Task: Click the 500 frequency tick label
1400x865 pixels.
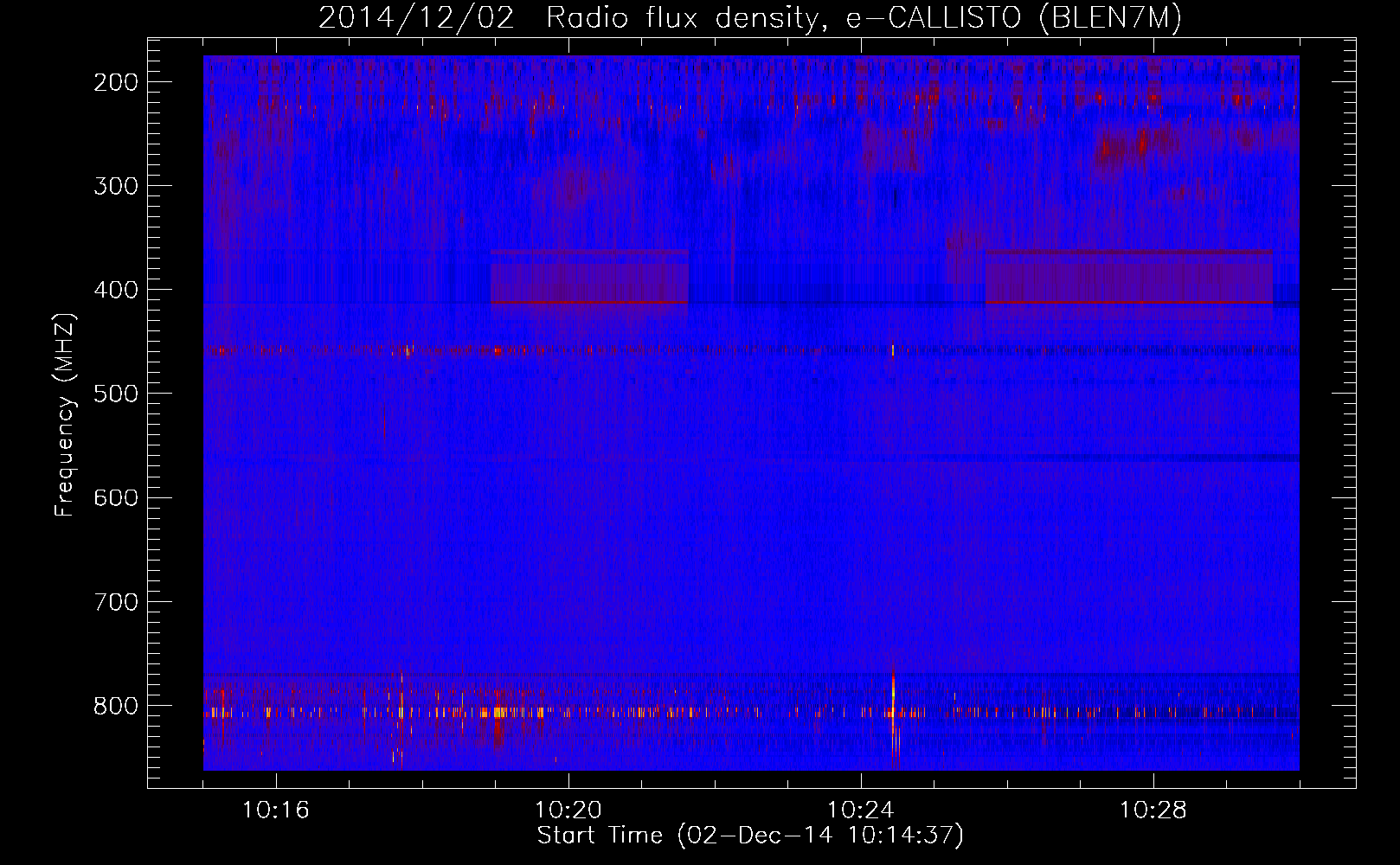Action: 116,394
